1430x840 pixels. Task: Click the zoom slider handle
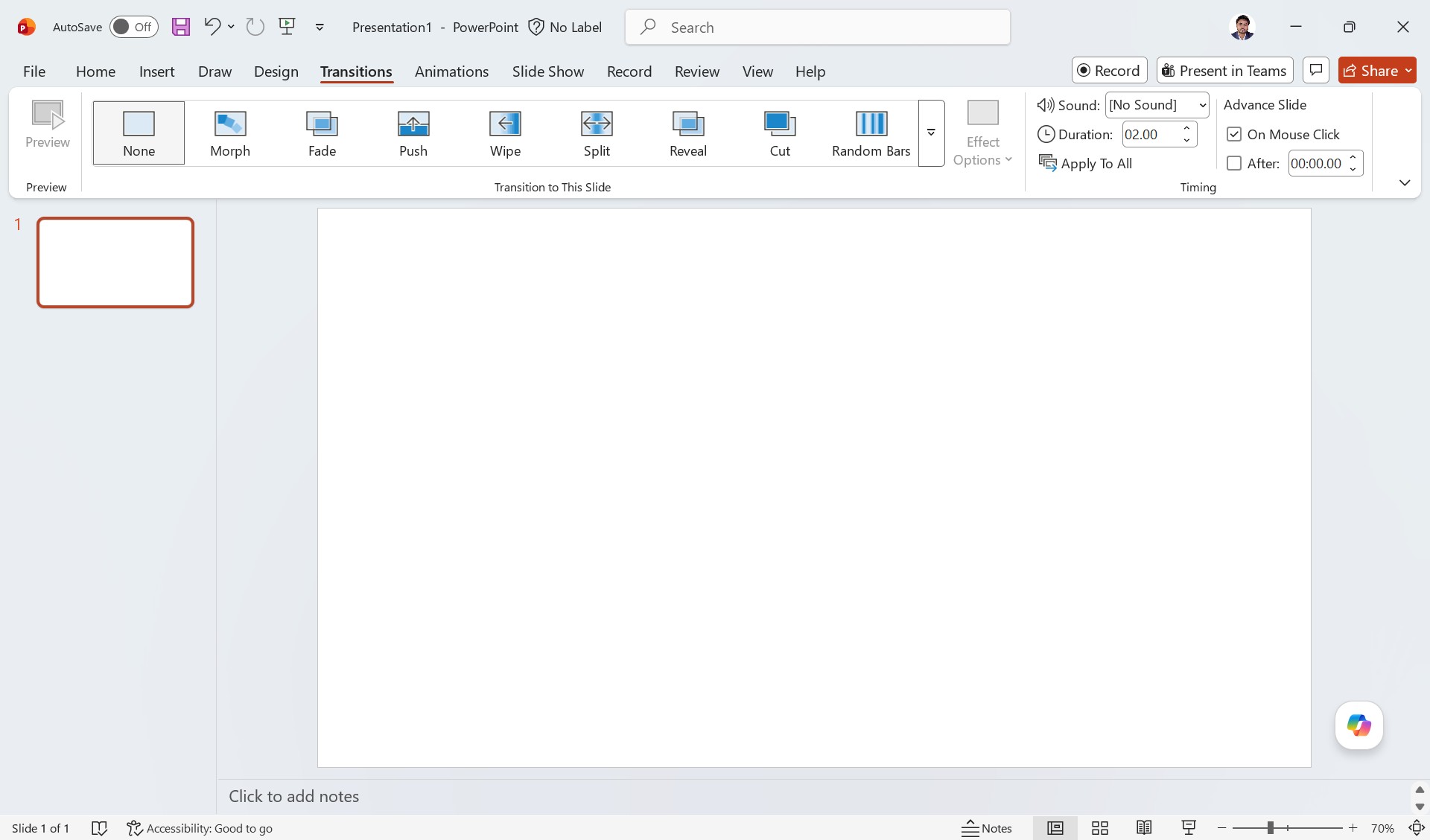pyautogui.click(x=1270, y=828)
